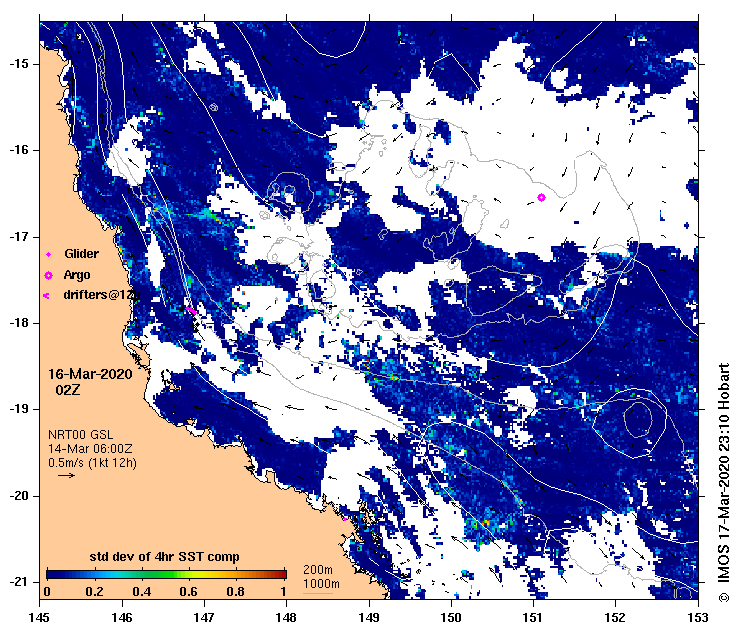The height and width of the screenshot is (634, 741).
Task: Click the '0.2' color bar tick label
Action: click(x=95, y=591)
